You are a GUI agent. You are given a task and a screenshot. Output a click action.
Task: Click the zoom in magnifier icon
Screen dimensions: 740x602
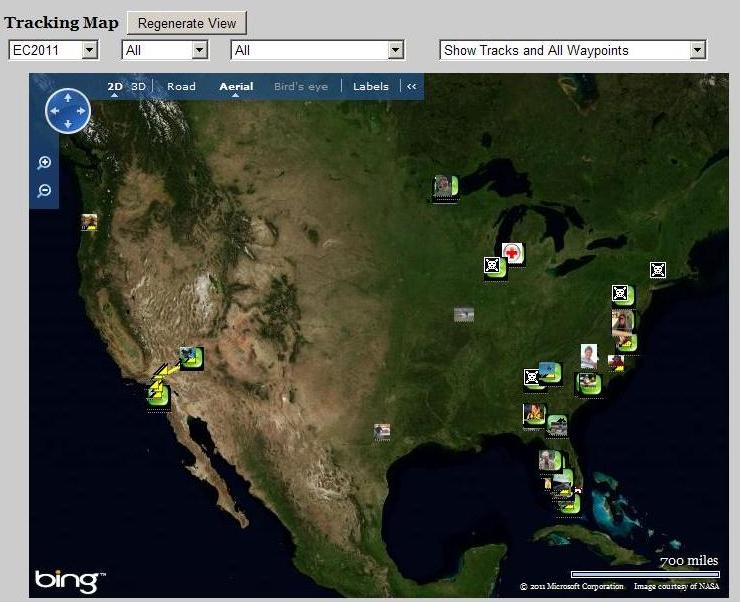pos(44,163)
